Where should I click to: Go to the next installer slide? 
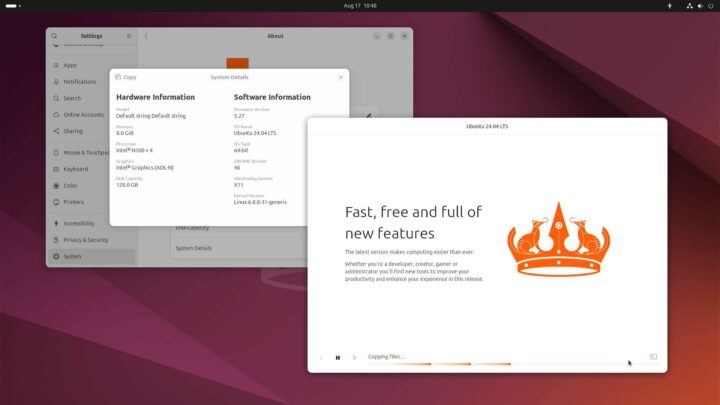tap(354, 357)
